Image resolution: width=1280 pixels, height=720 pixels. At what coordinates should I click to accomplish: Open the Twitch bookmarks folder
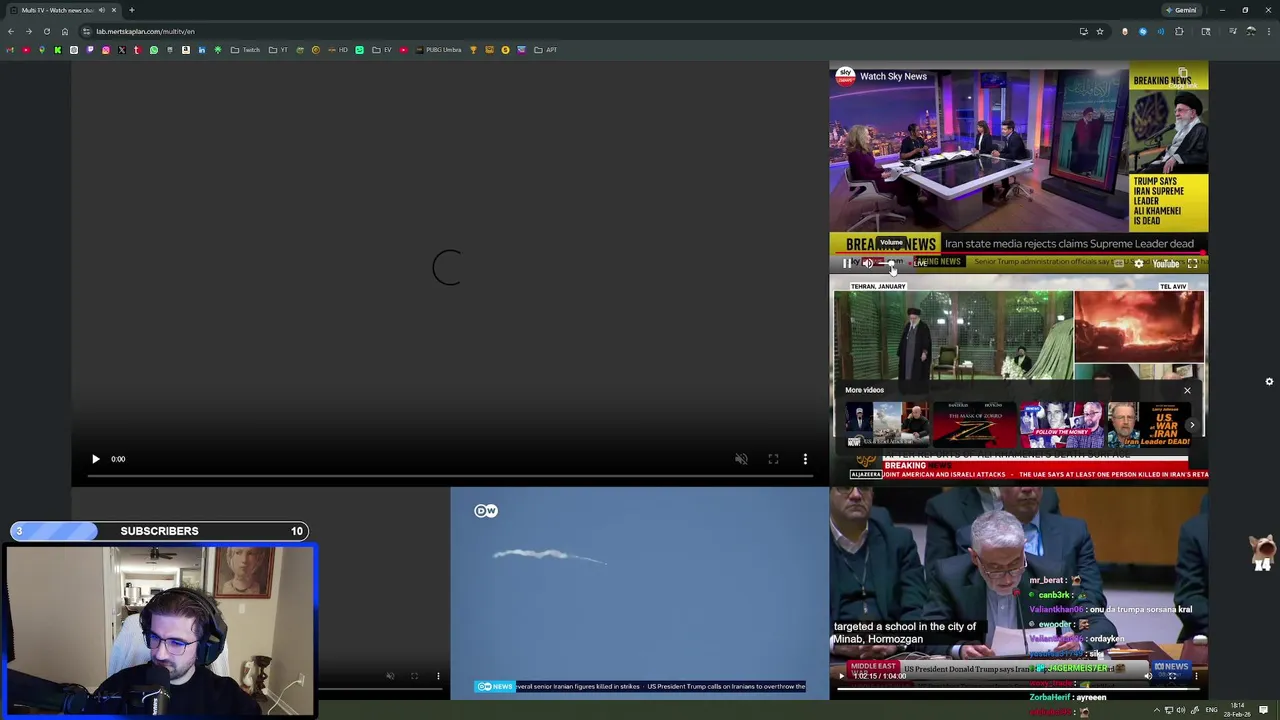245,50
